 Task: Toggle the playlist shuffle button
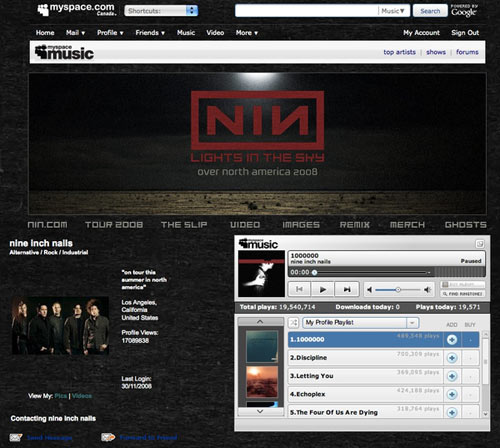[293, 322]
